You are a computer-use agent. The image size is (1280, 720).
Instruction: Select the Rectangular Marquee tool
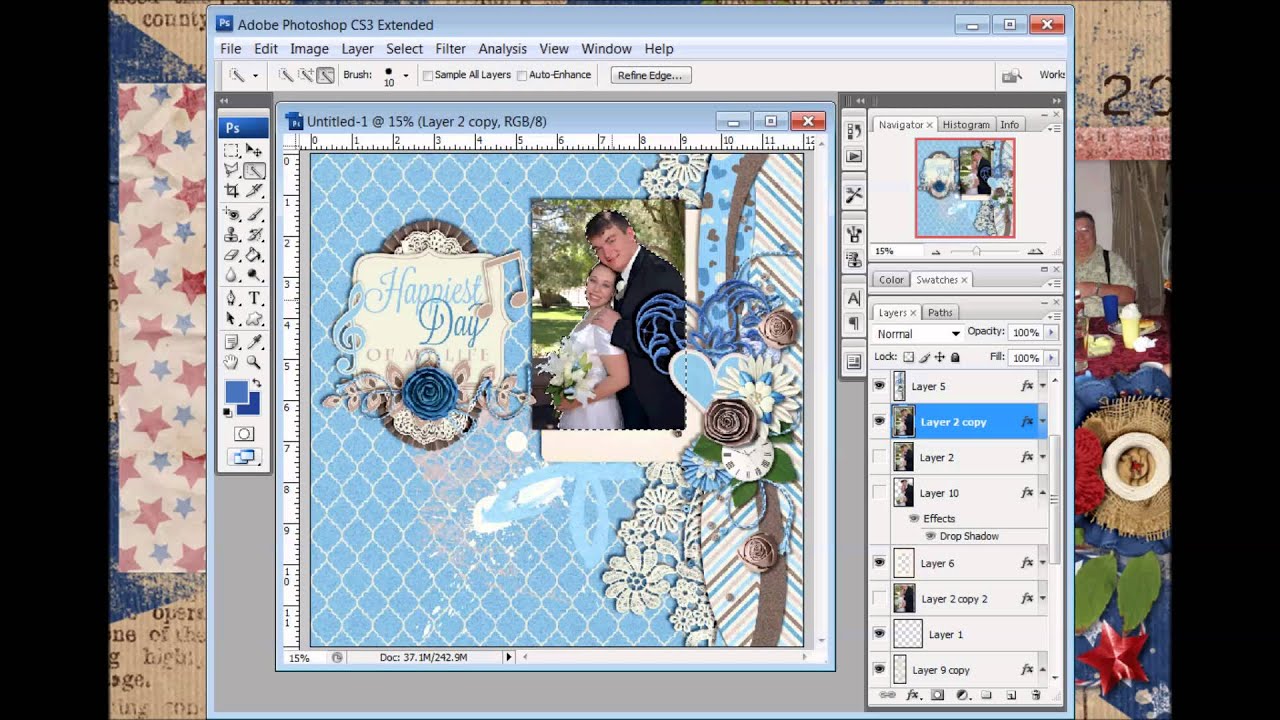coord(232,151)
